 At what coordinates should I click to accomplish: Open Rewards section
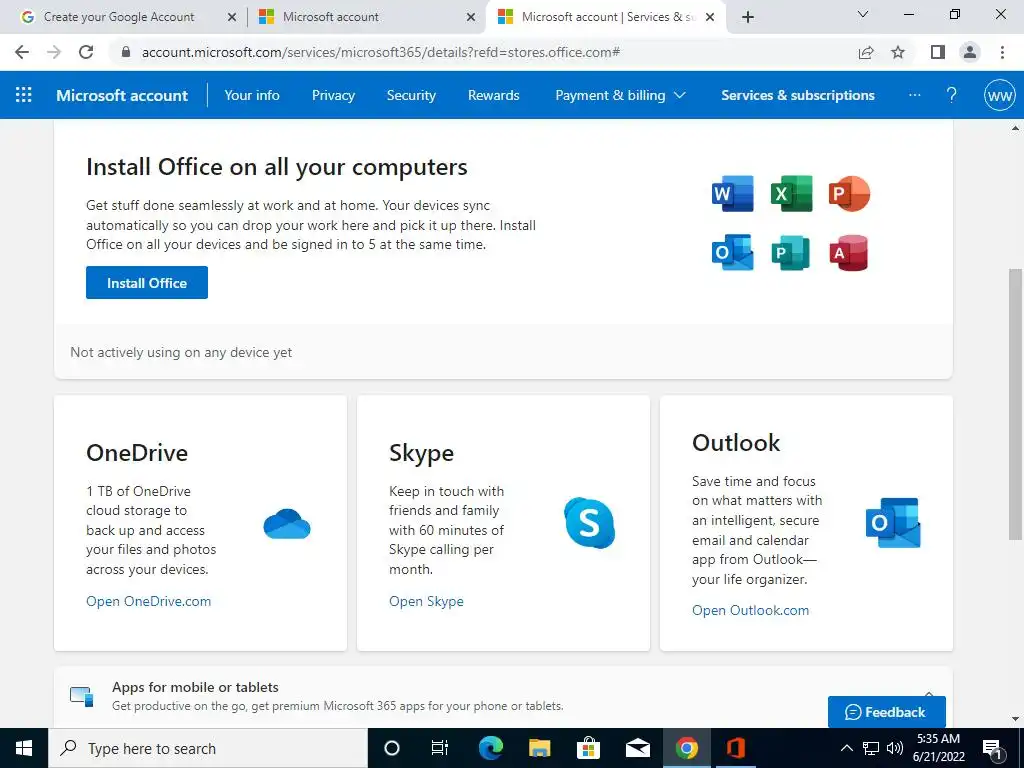pos(494,95)
